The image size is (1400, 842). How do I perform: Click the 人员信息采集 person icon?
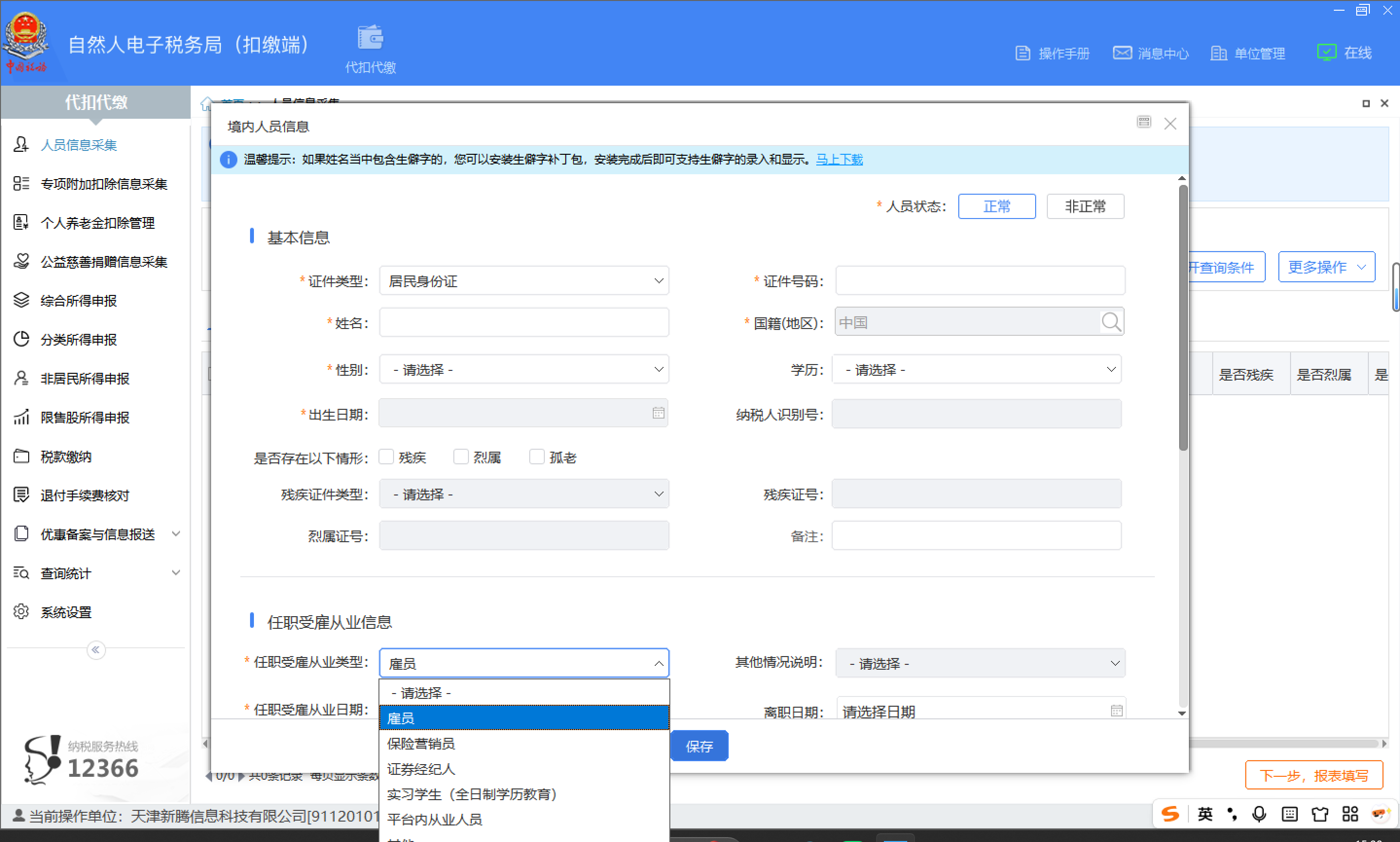(x=21, y=145)
